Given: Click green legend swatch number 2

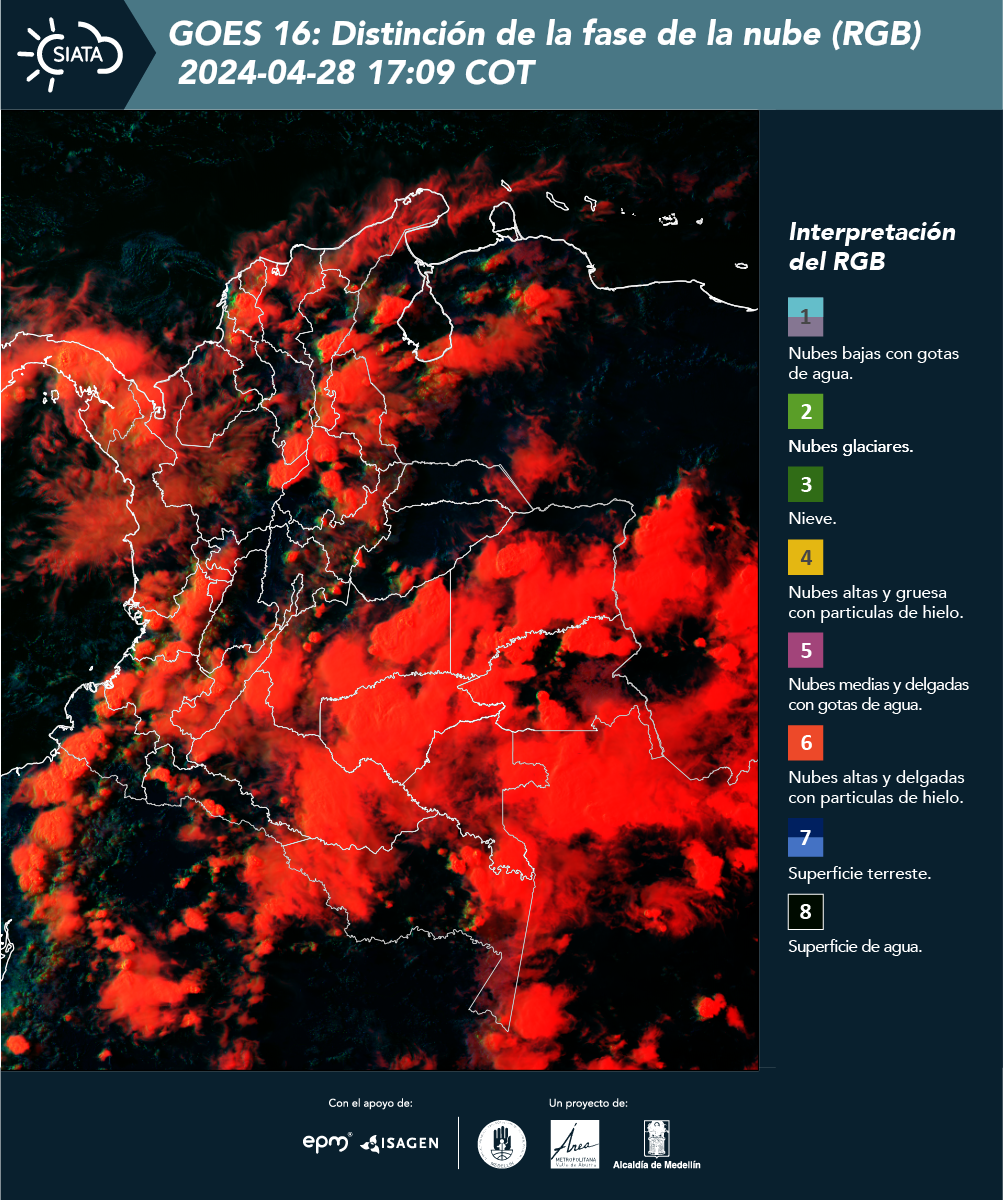Looking at the screenshot, I should pyautogui.click(x=805, y=411).
